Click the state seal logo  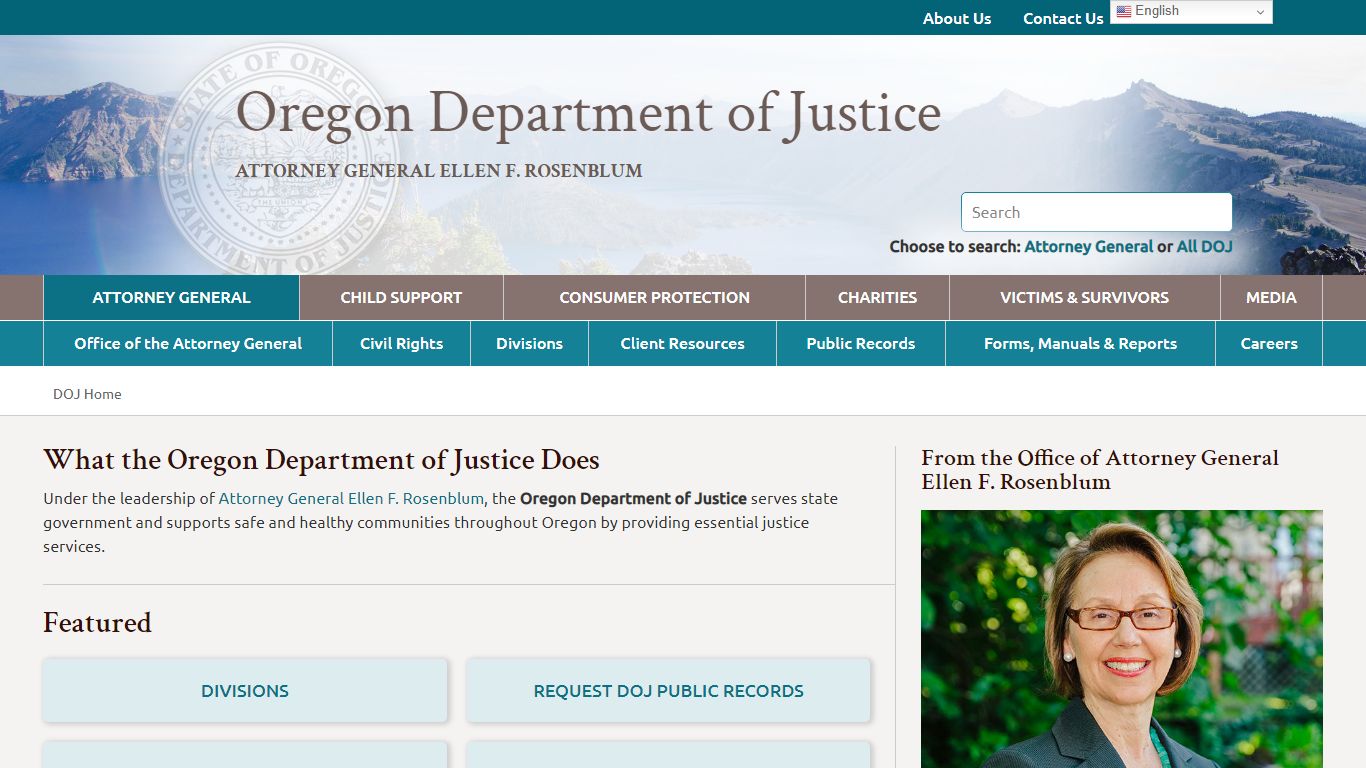pos(280,158)
